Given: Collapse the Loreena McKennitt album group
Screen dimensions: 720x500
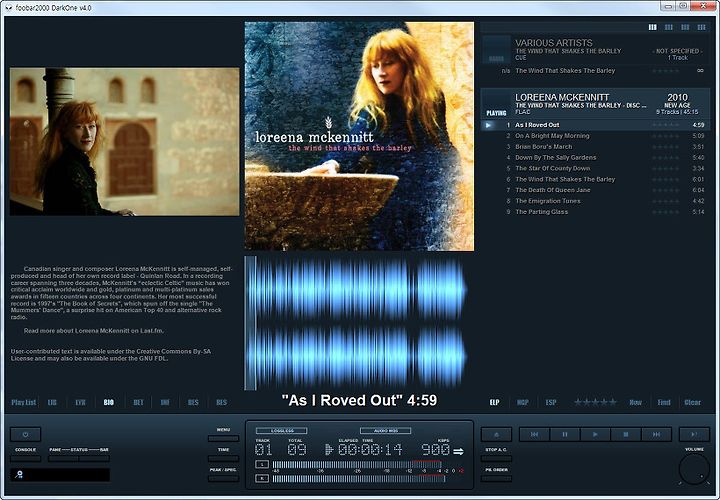Looking at the screenshot, I should [595, 104].
